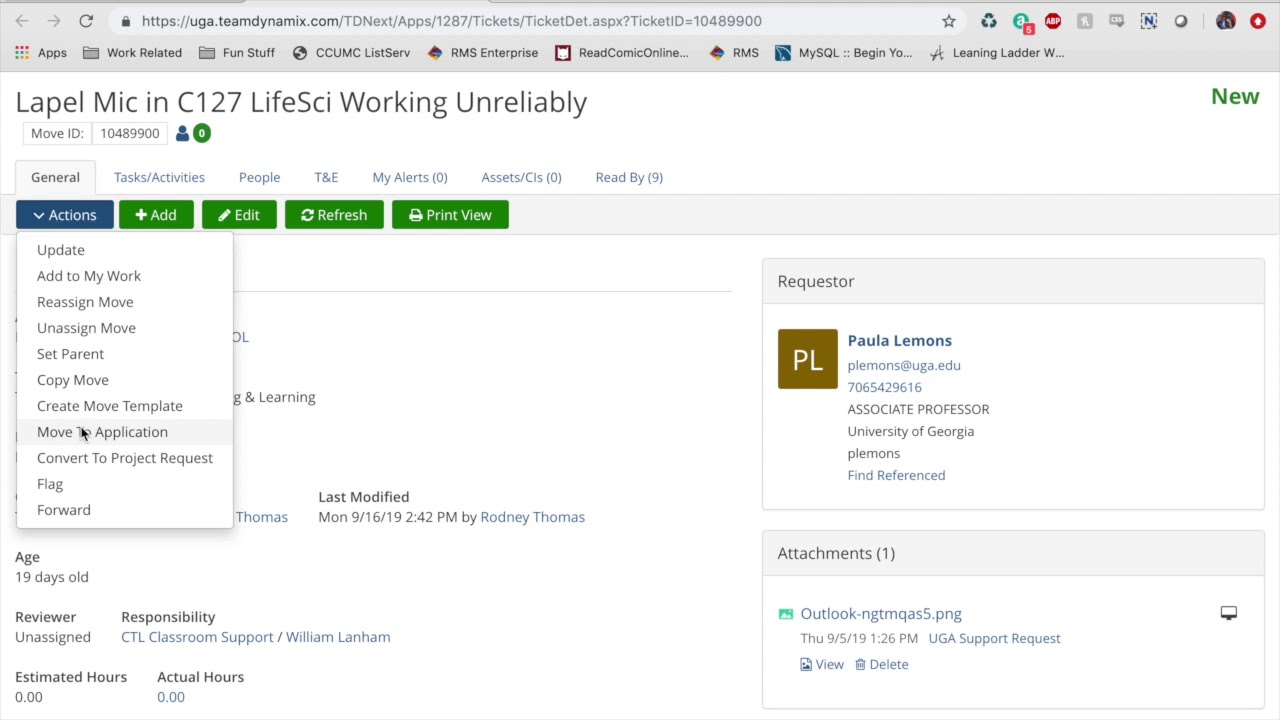1280x720 pixels.
Task: Click the Paula Lemons PL avatar
Action: tap(807, 359)
